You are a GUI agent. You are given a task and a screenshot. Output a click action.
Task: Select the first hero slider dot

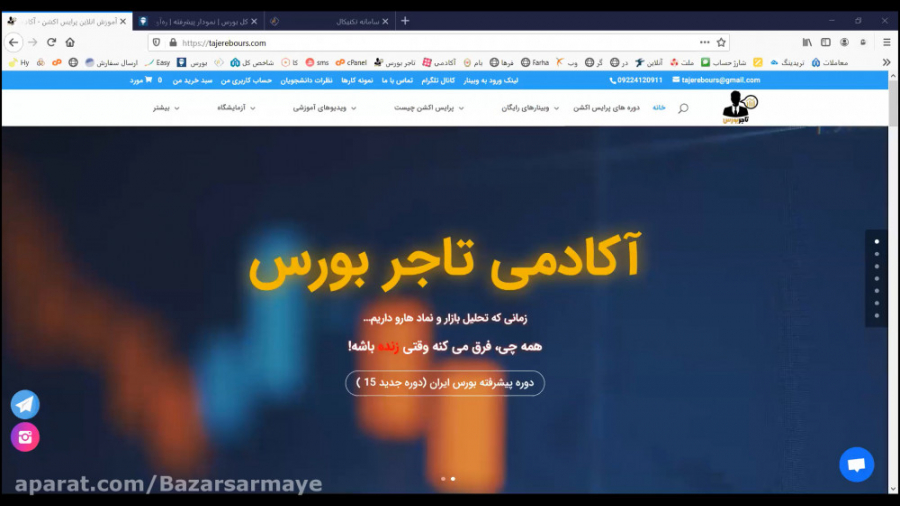(443, 478)
